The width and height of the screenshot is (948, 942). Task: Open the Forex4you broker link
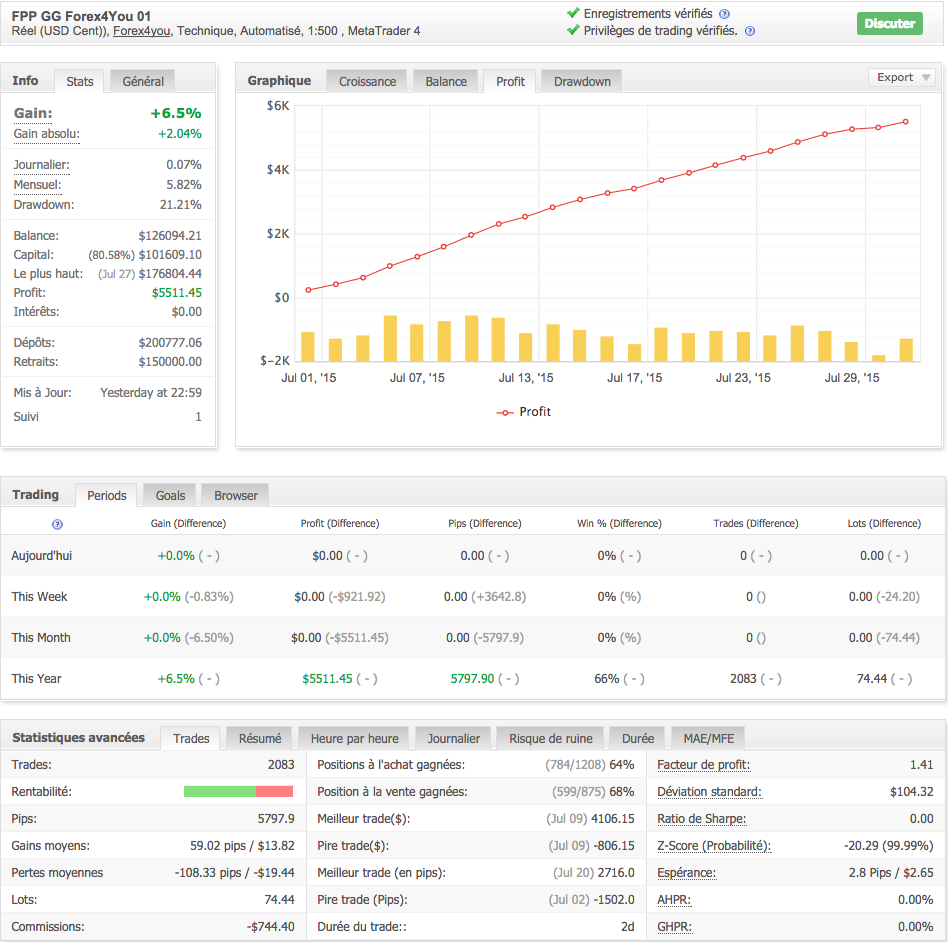point(141,31)
